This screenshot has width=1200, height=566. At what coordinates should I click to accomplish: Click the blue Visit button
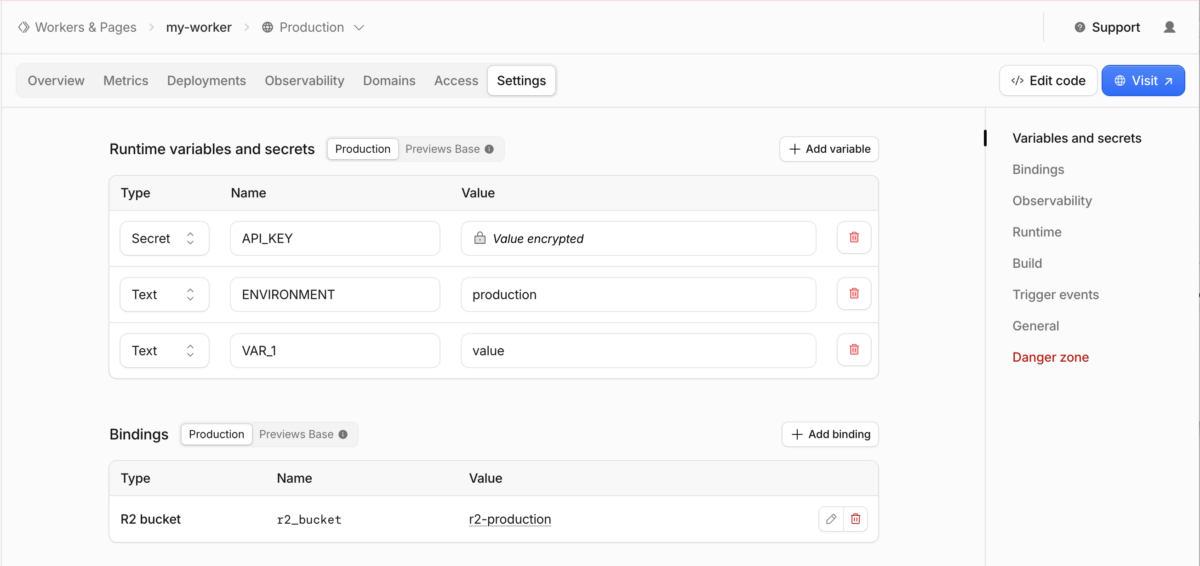click(1143, 81)
